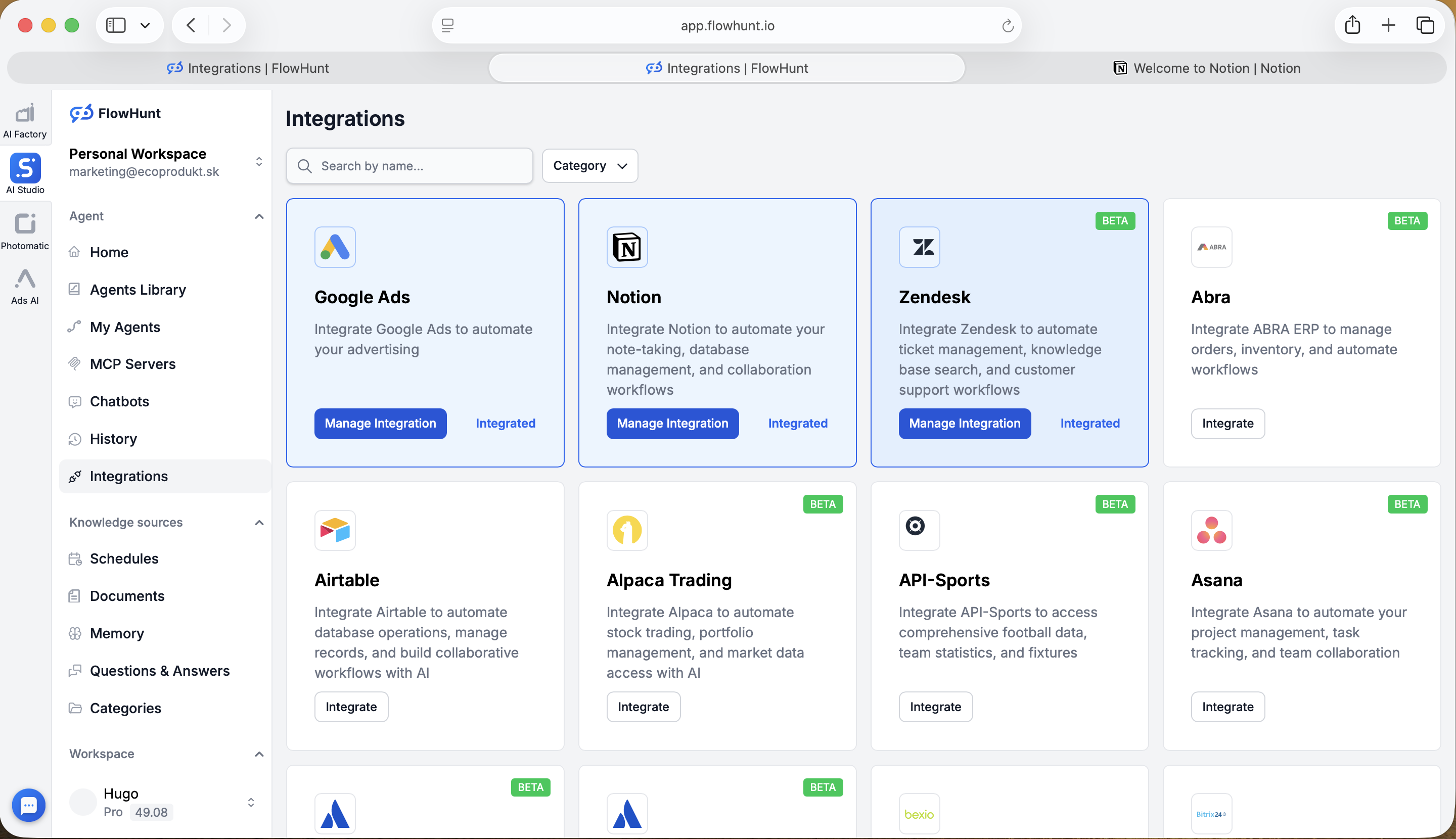
Task: Click the 49.08 credits badge
Action: click(152, 813)
